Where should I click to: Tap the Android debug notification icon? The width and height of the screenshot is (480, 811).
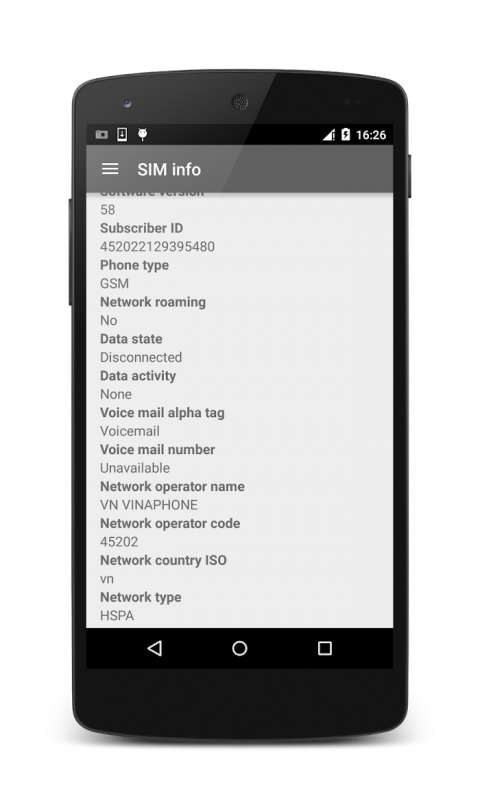(142, 134)
